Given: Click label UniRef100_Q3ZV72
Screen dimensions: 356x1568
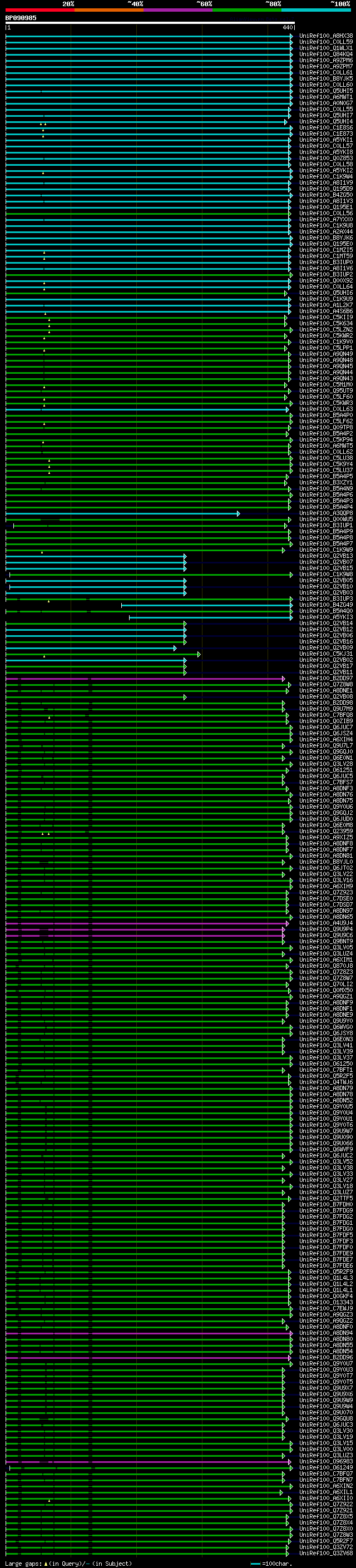Looking at the screenshot, I should tap(326, 1547).
